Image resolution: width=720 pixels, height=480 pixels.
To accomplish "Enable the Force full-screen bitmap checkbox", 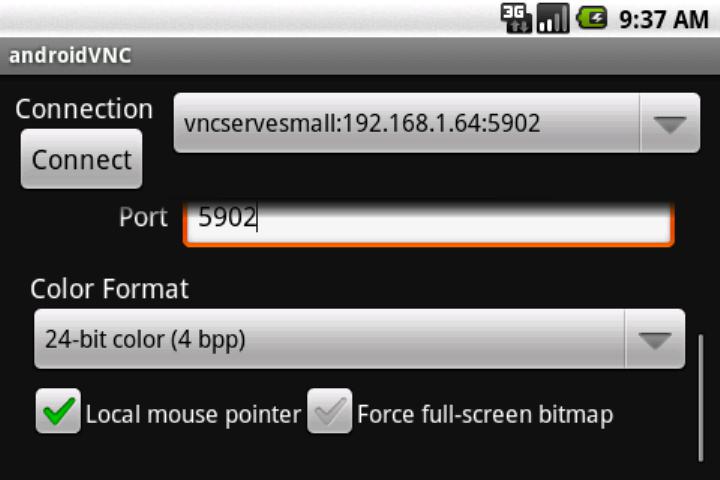I will click(x=330, y=411).
